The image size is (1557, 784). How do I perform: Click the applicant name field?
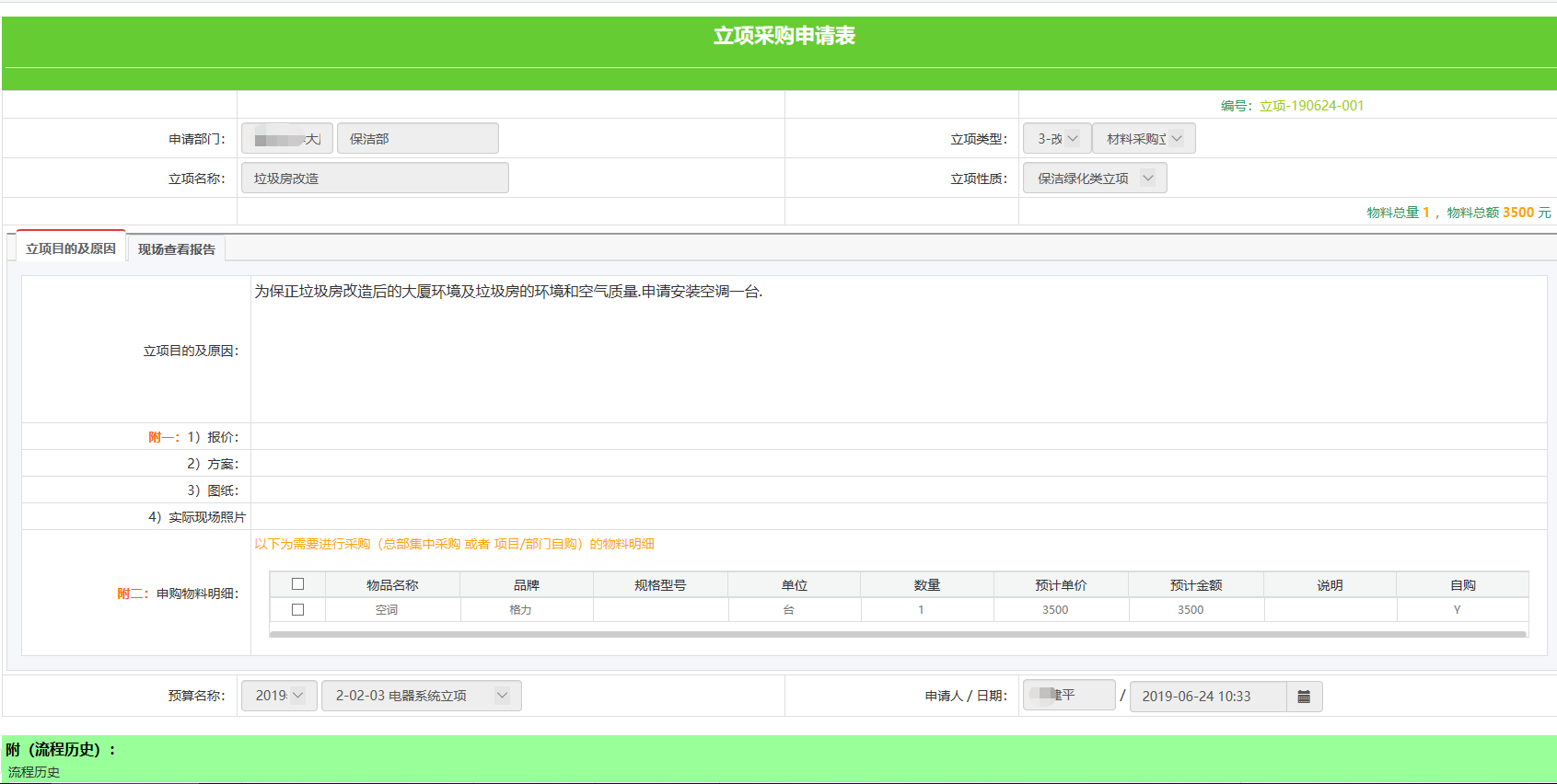pyautogui.click(x=1068, y=695)
